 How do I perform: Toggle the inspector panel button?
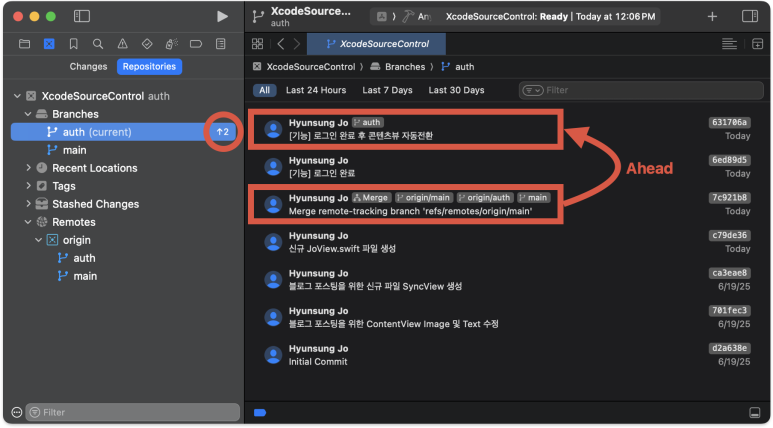pos(750,16)
